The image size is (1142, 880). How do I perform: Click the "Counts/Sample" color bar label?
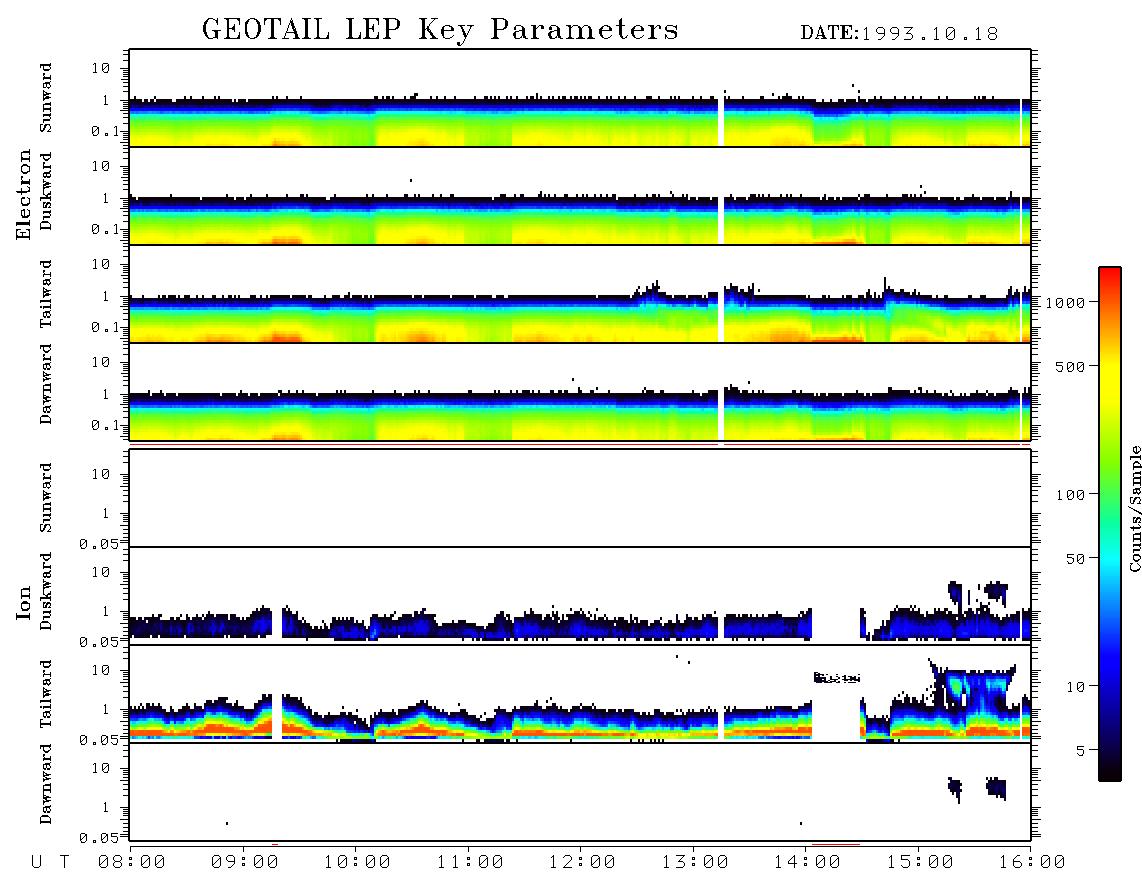click(1134, 508)
